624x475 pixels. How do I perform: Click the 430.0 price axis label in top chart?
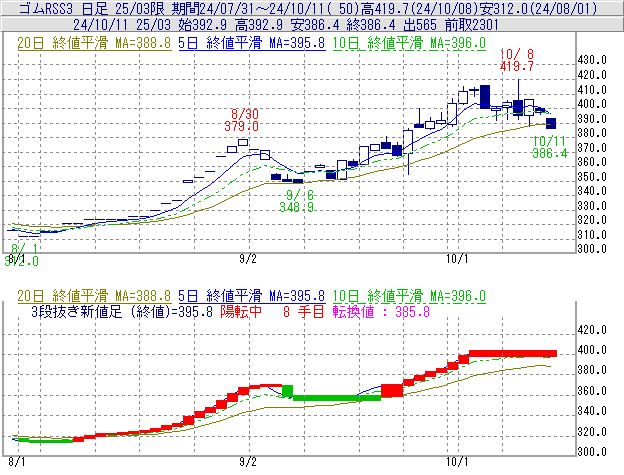[592, 60]
